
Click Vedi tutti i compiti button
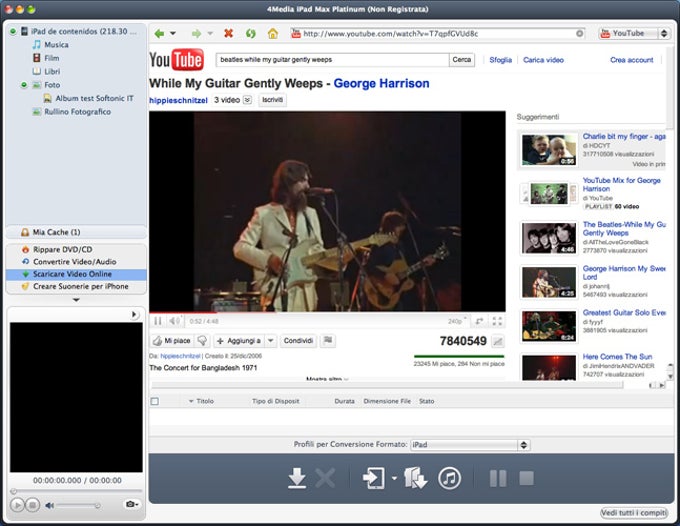(634, 513)
